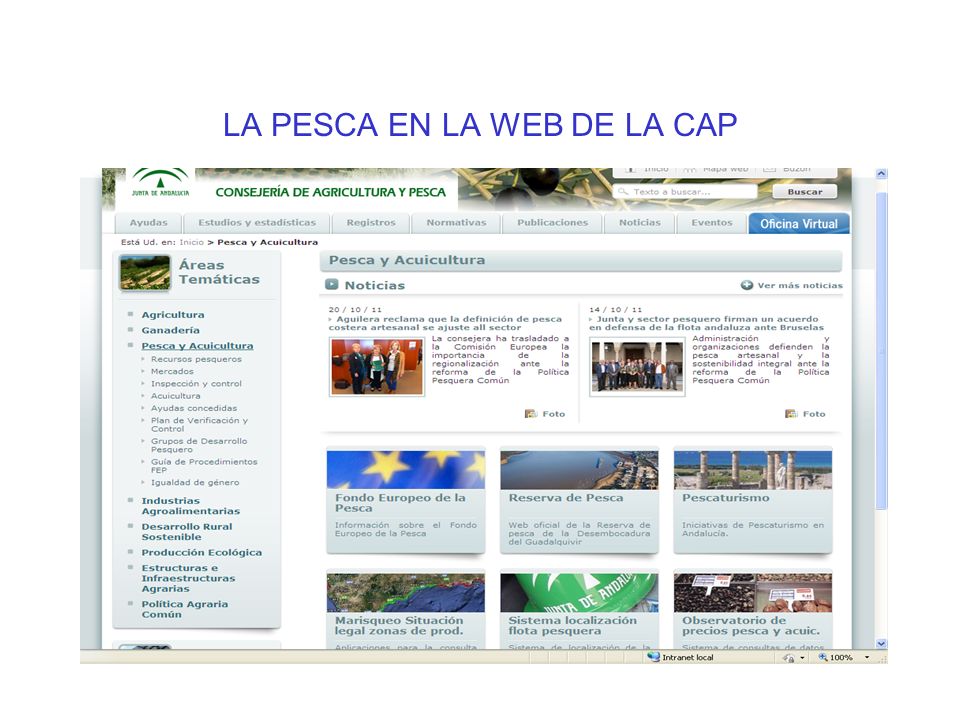Open Mercados submenu item
This screenshot has width=960, height=720.
172,372
